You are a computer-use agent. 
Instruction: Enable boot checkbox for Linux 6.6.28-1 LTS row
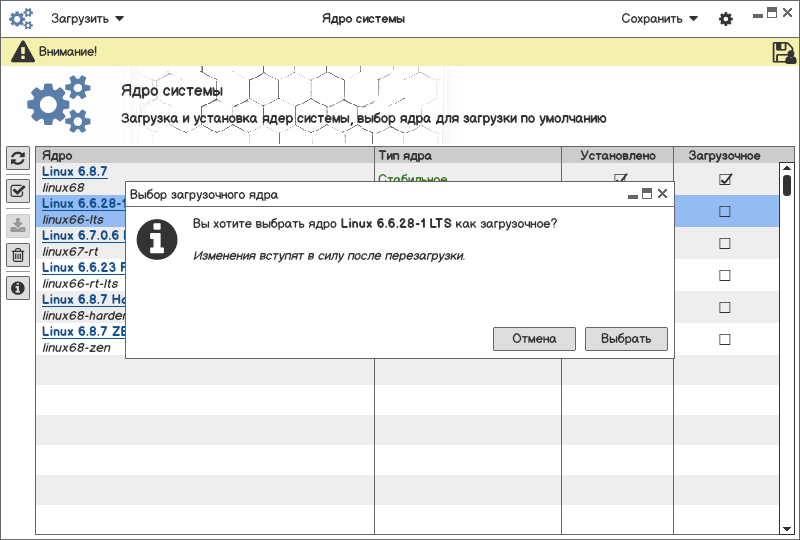725,211
